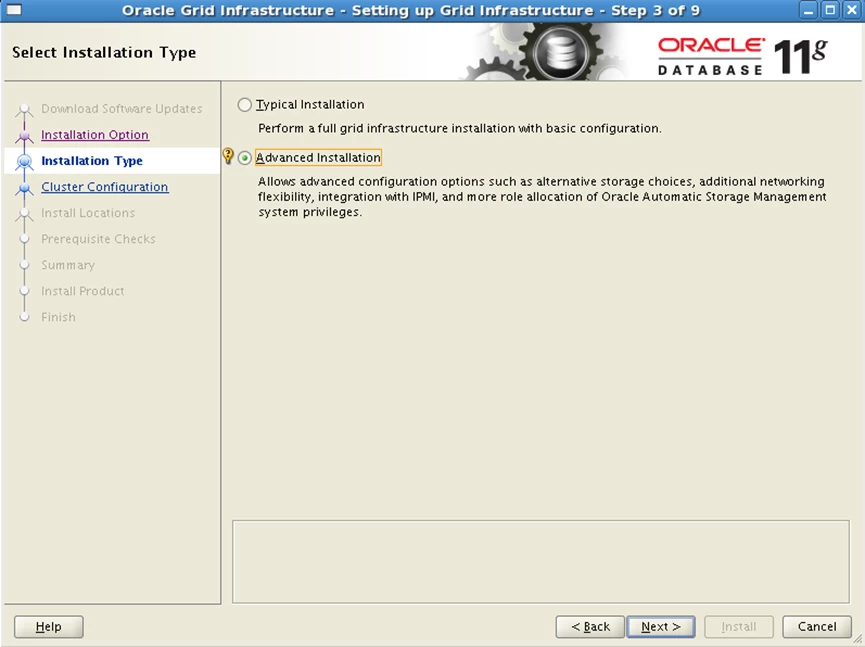Viewport: 865px width, 647px height.
Task: Click the Prerequisite Checks step text
Action: pos(99,239)
